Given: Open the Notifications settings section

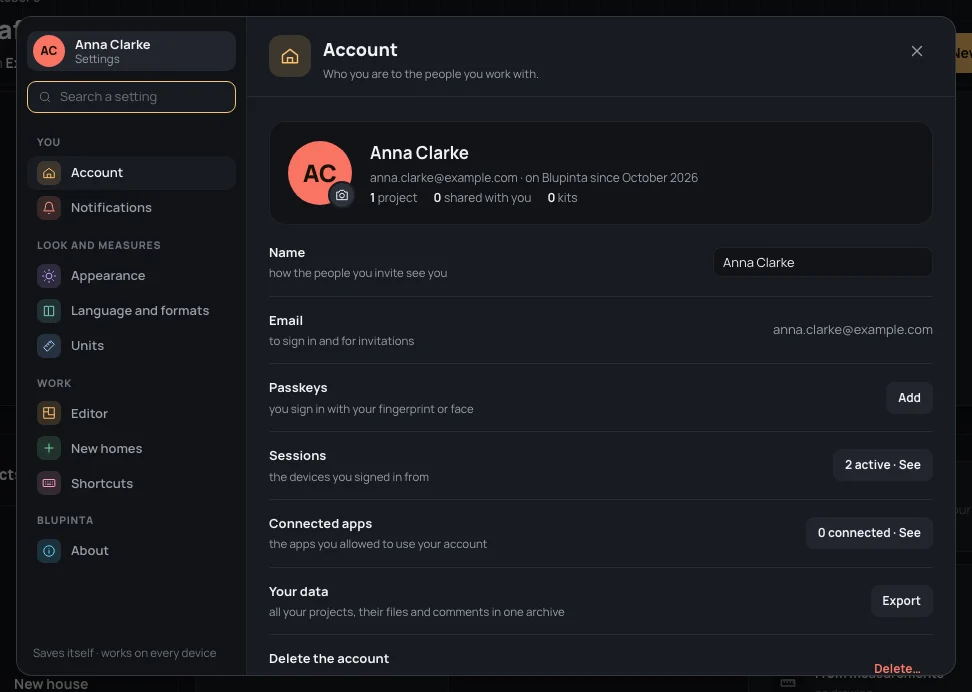Looking at the screenshot, I should click(x=131, y=208).
